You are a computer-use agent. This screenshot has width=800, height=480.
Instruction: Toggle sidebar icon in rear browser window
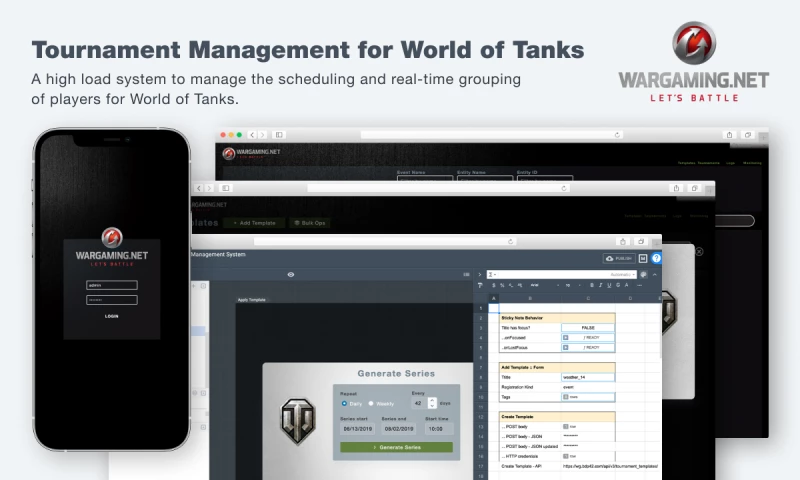(x=279, y=135)
